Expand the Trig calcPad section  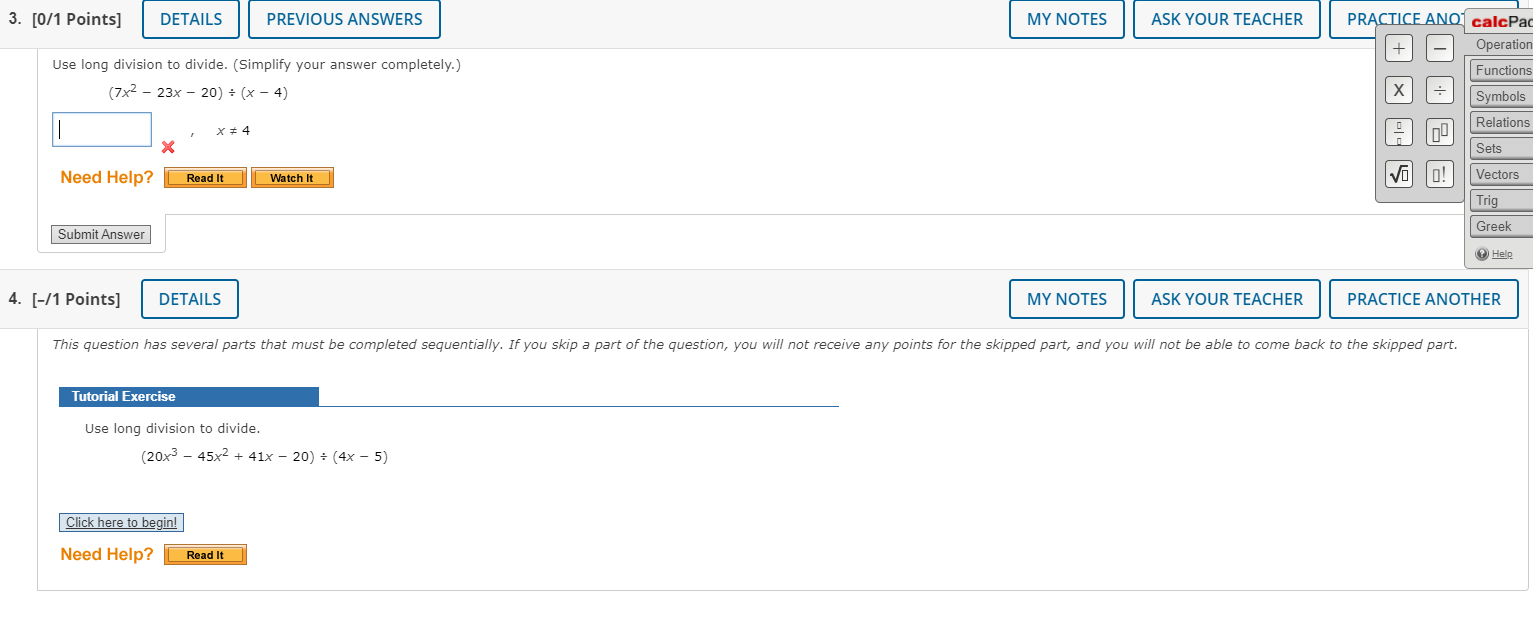coord(1501,200)
